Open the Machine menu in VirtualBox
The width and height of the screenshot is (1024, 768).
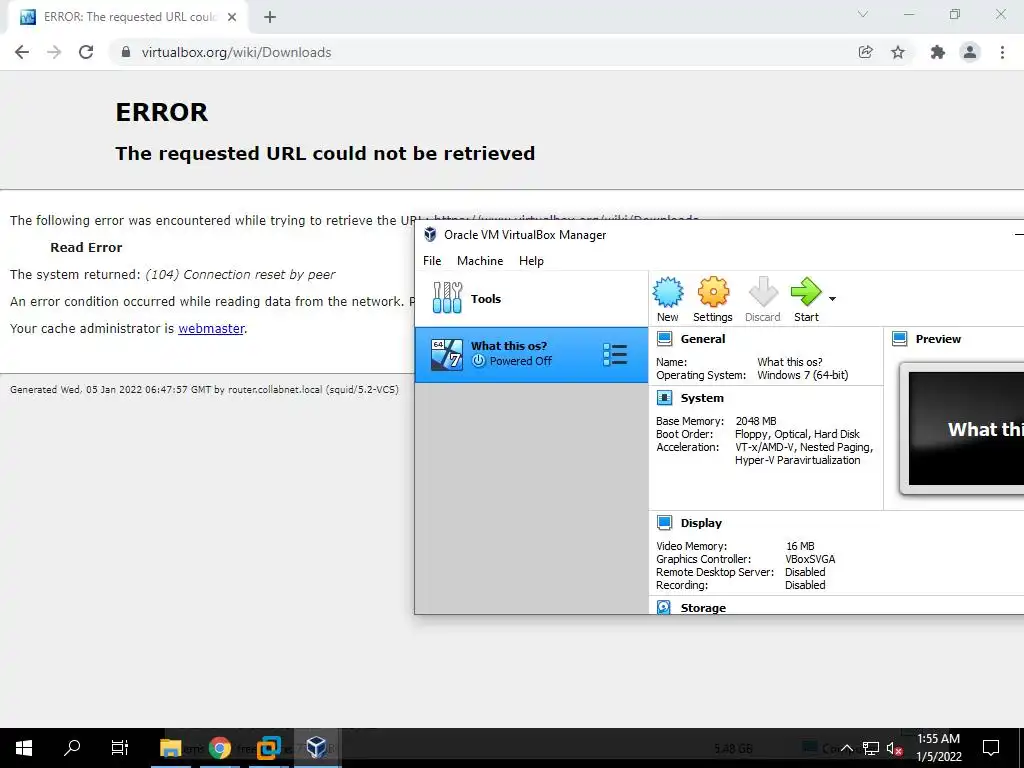tap(480, 261)
